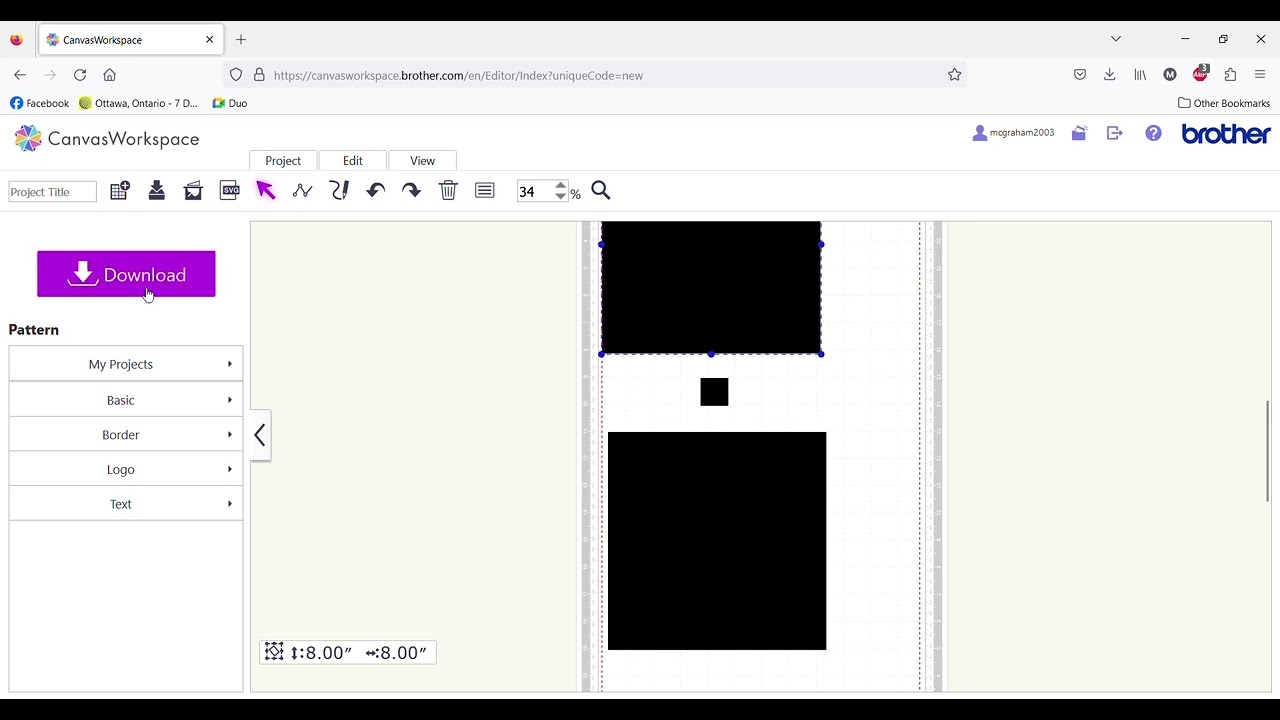
Task: Open the Firefox downloads arrow icon
Action: click(x=1110, y=75)
